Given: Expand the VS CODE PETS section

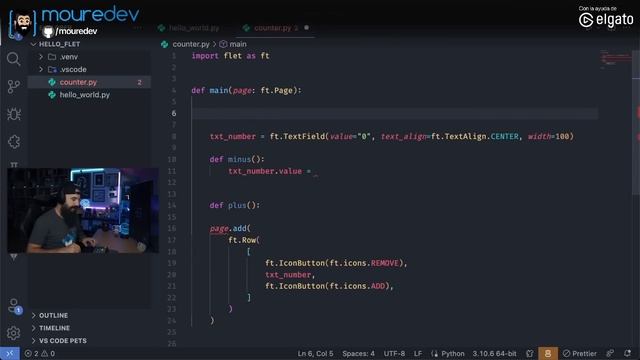Looking at the screenshot, I should click(x=63, y=341).
